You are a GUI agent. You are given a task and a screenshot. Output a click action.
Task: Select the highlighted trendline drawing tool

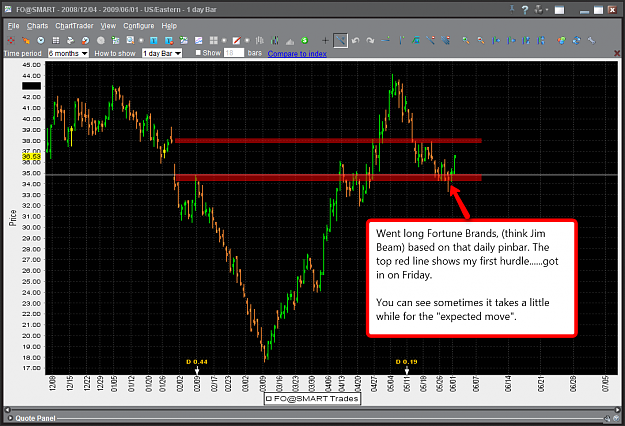click(x=340, y=40)
